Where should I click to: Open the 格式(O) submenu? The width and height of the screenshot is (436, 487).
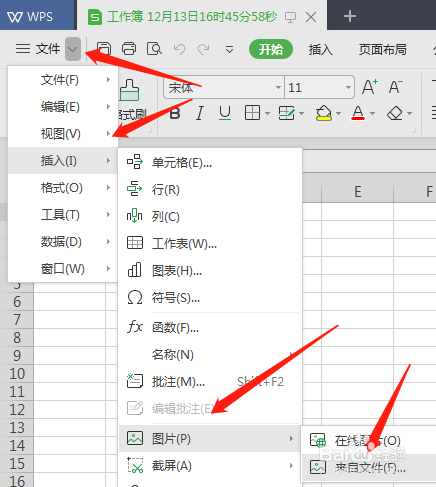click(63, 188)
